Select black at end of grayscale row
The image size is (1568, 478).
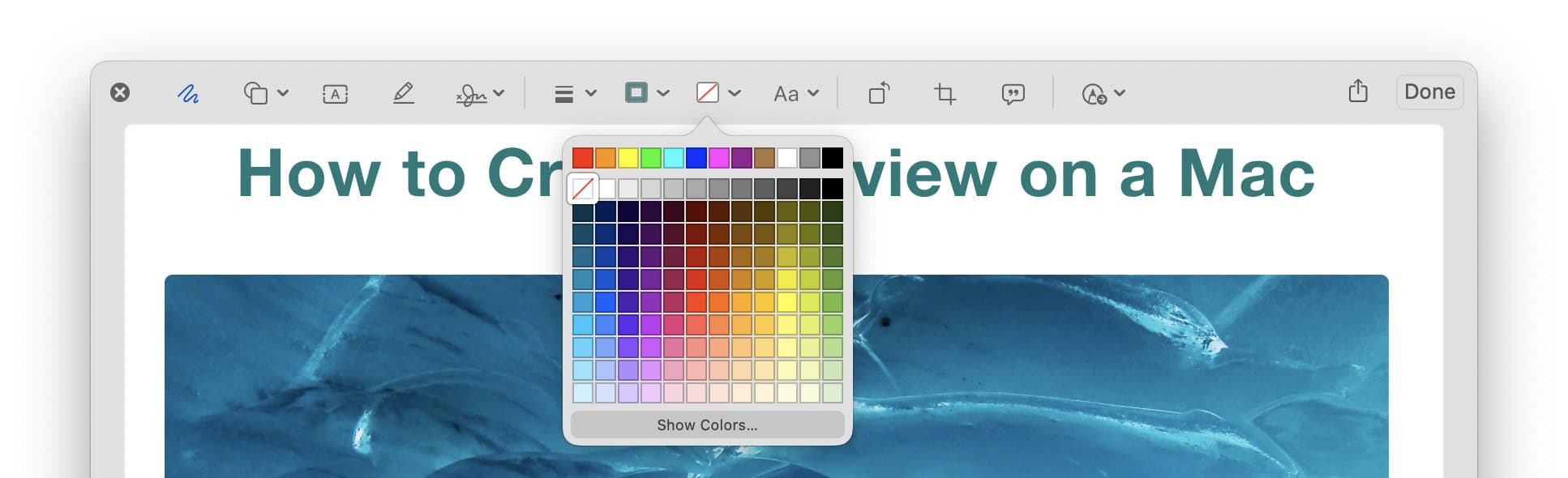(x=833, y=189)
